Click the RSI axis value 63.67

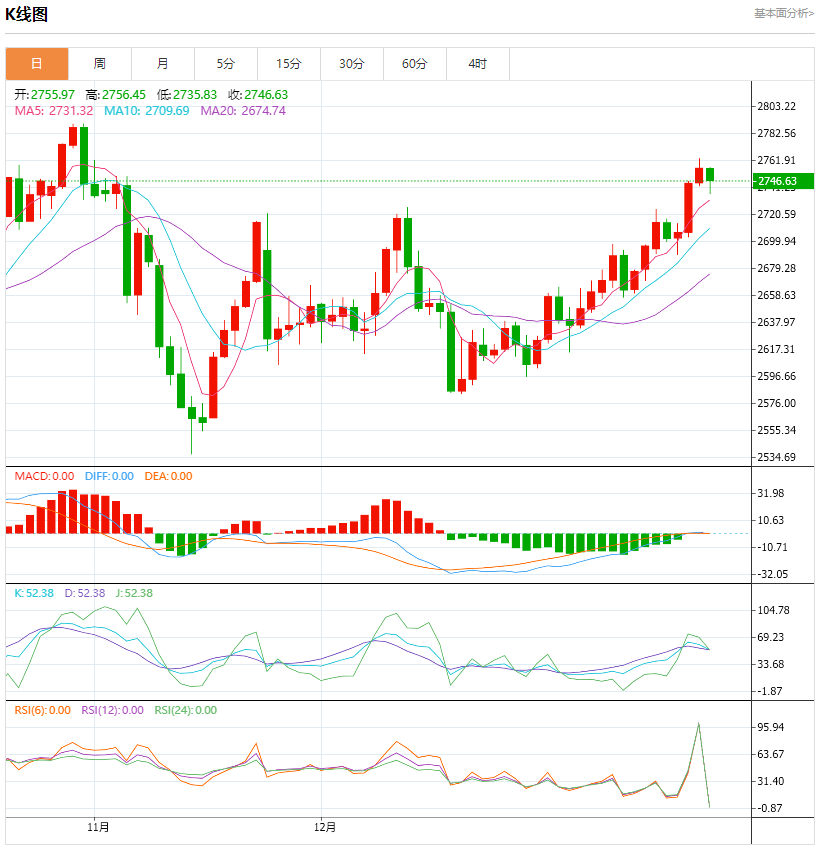pos(771,754)
